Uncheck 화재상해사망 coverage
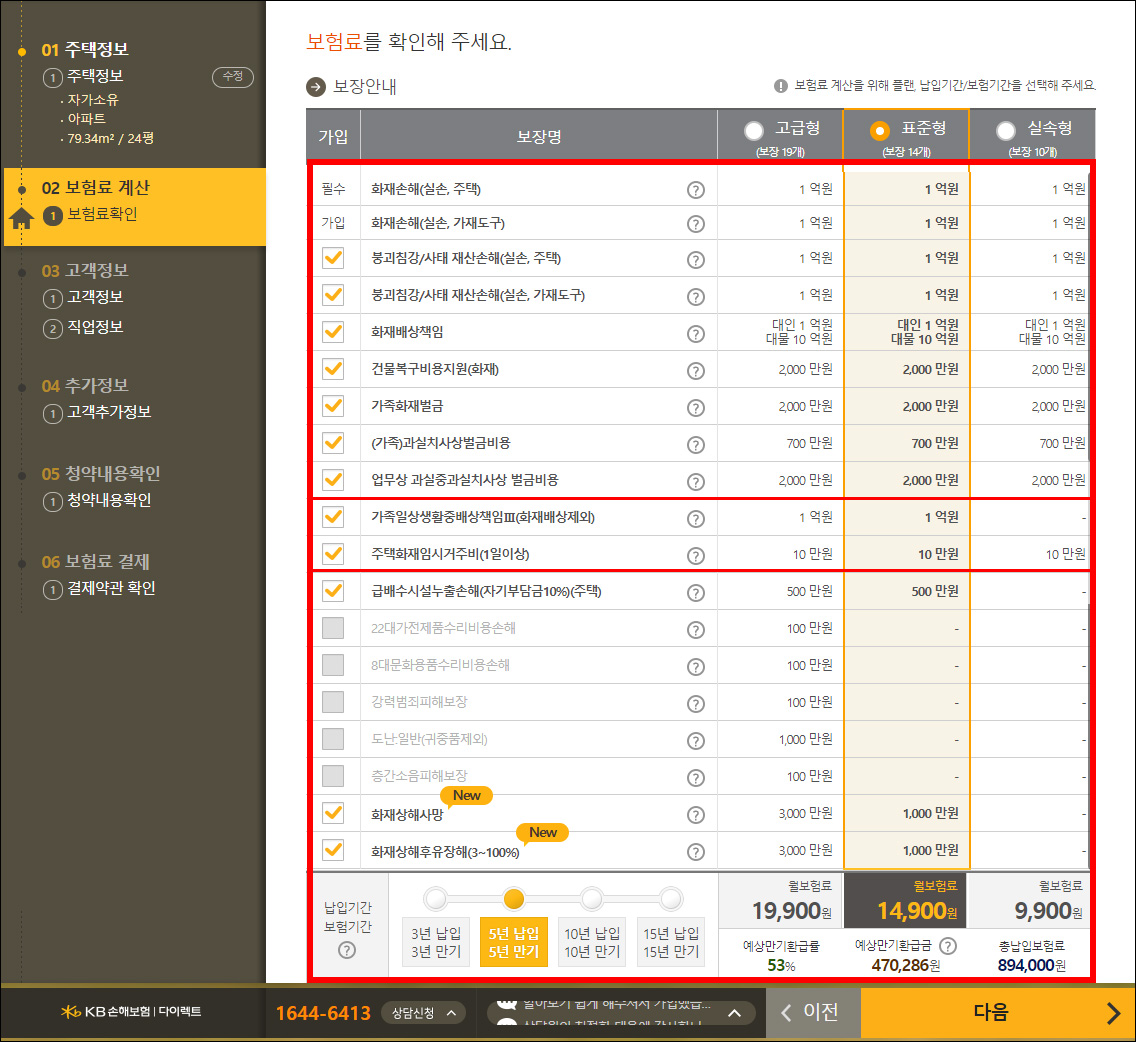Viewport: 1136px width, 1042px height. (333, 813)
